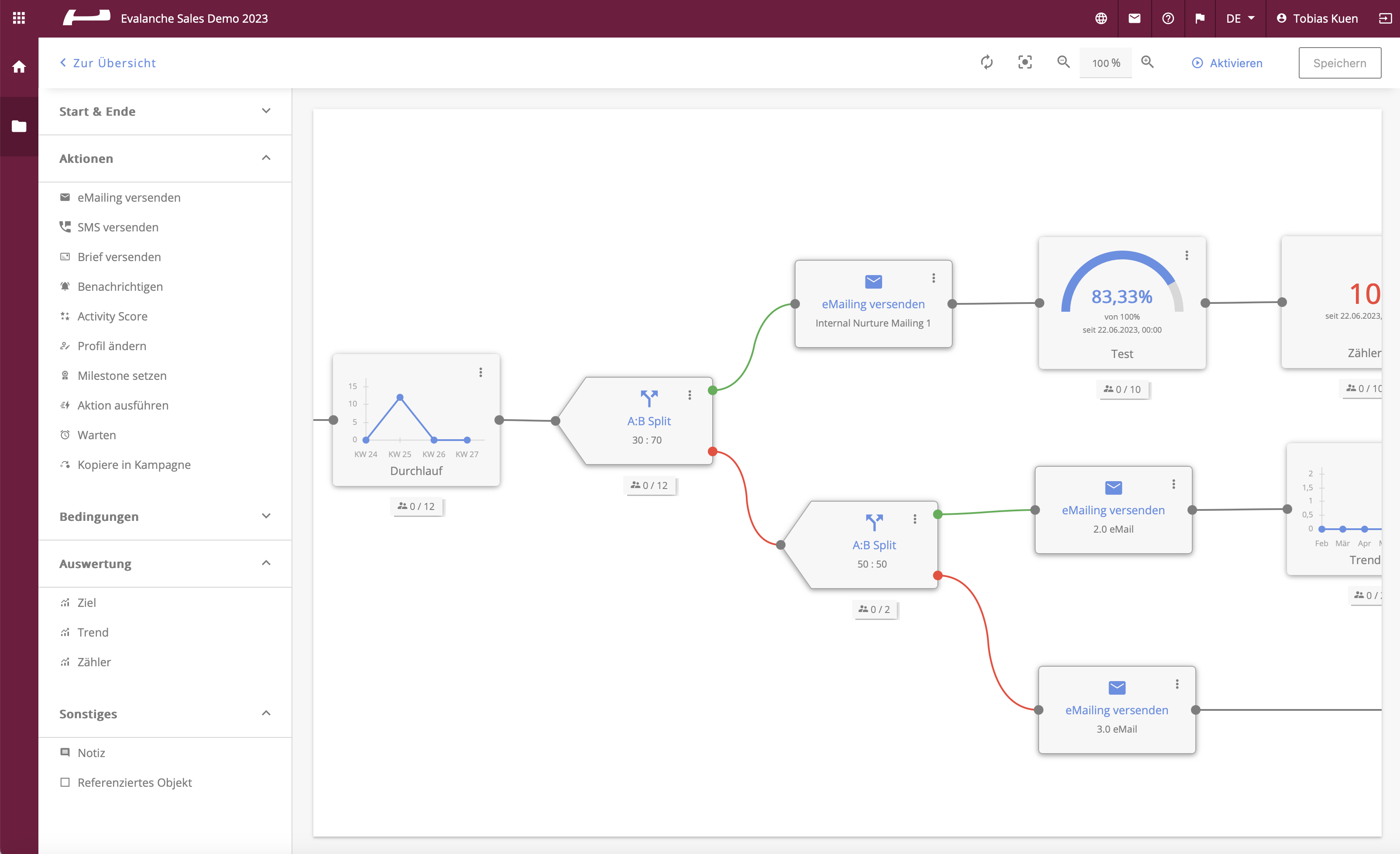Click the Aktivieren button

click(x=1227, y=63)
